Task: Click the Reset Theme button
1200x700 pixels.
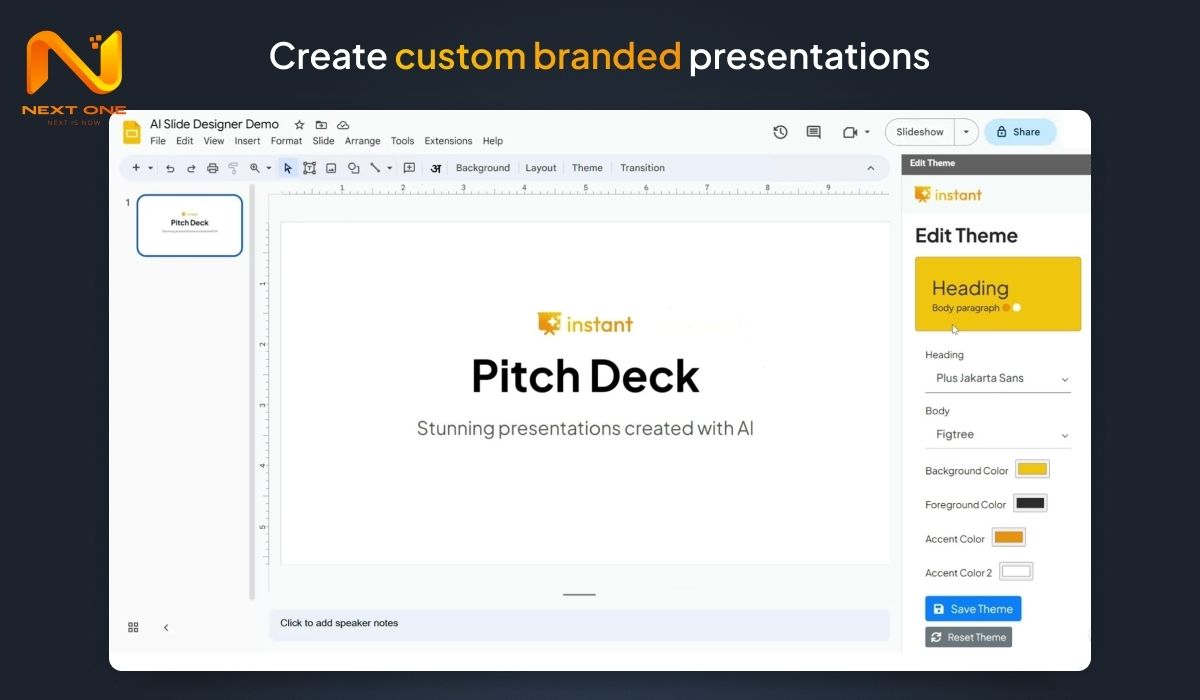Action: (968, 637)
